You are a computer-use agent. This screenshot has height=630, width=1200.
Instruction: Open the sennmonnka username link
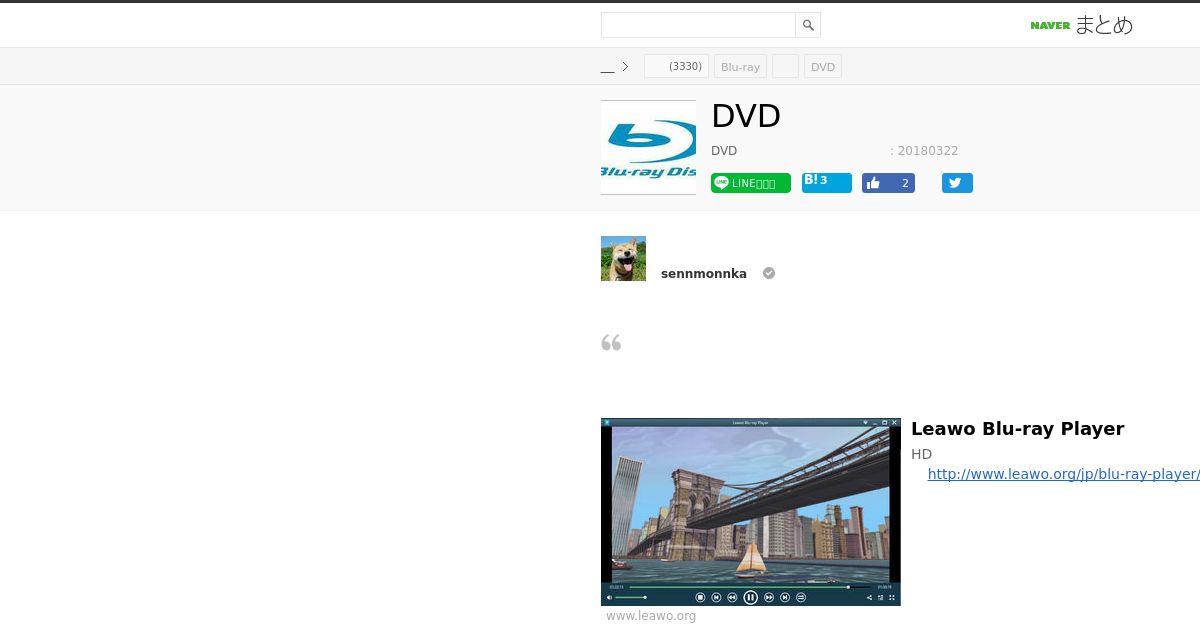[x=704, y=274]
